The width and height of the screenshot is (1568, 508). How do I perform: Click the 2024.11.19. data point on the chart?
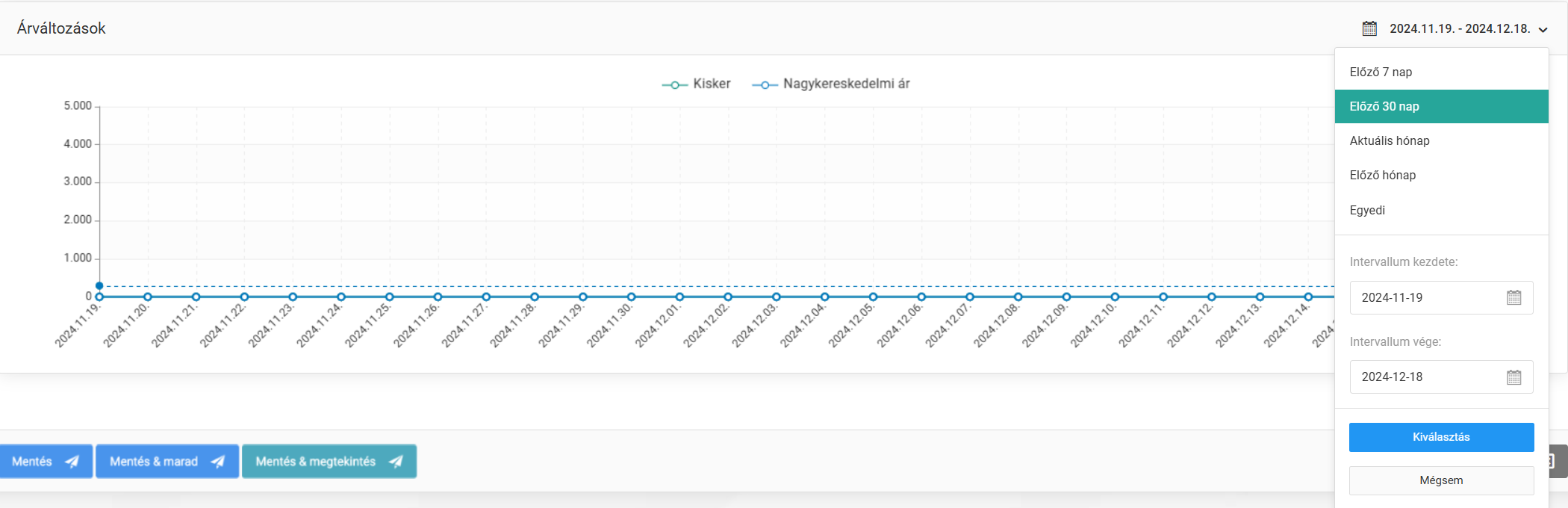(x=99, y=297)
